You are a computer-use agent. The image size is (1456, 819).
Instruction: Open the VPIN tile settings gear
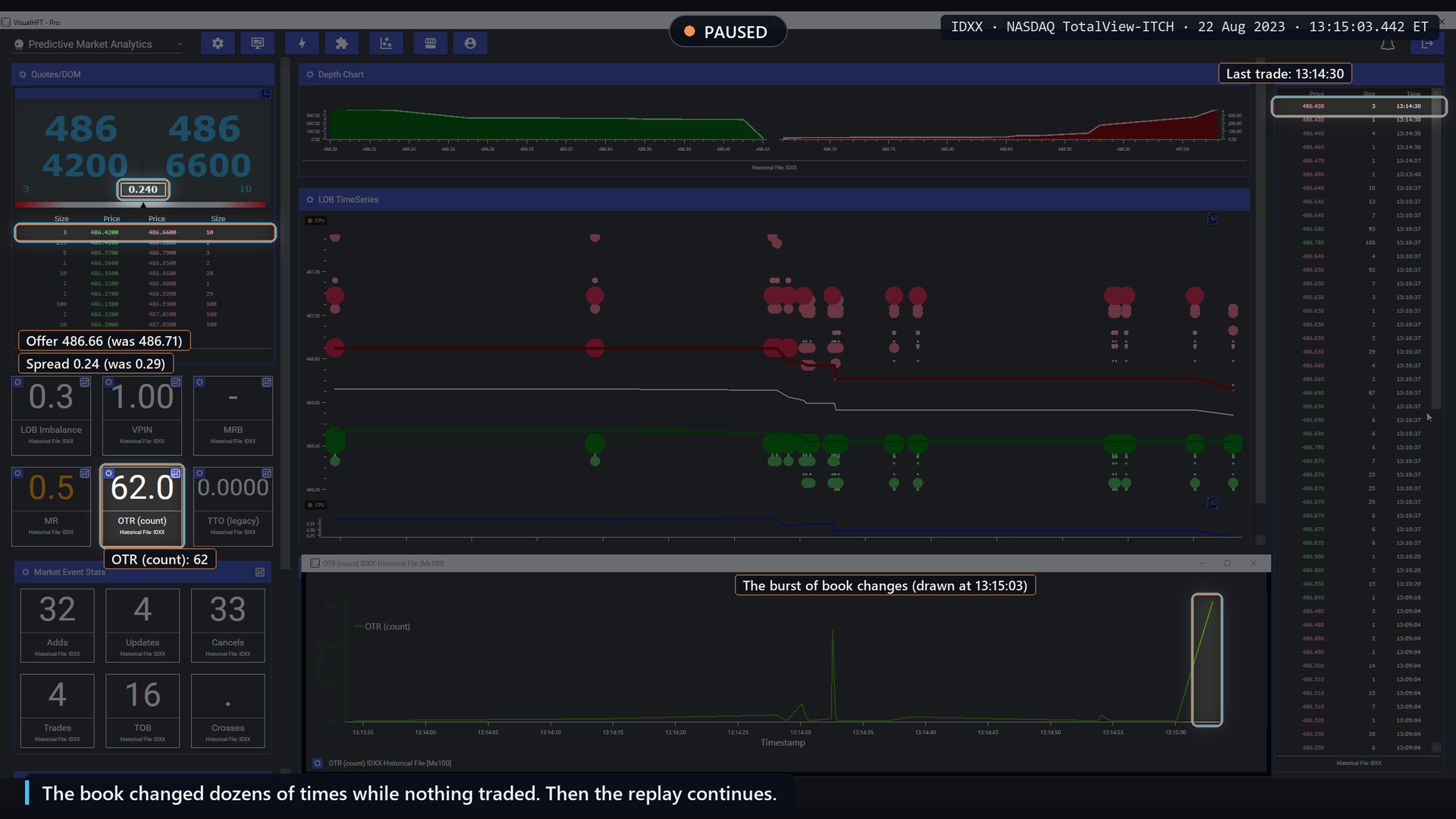click(108, 382)
